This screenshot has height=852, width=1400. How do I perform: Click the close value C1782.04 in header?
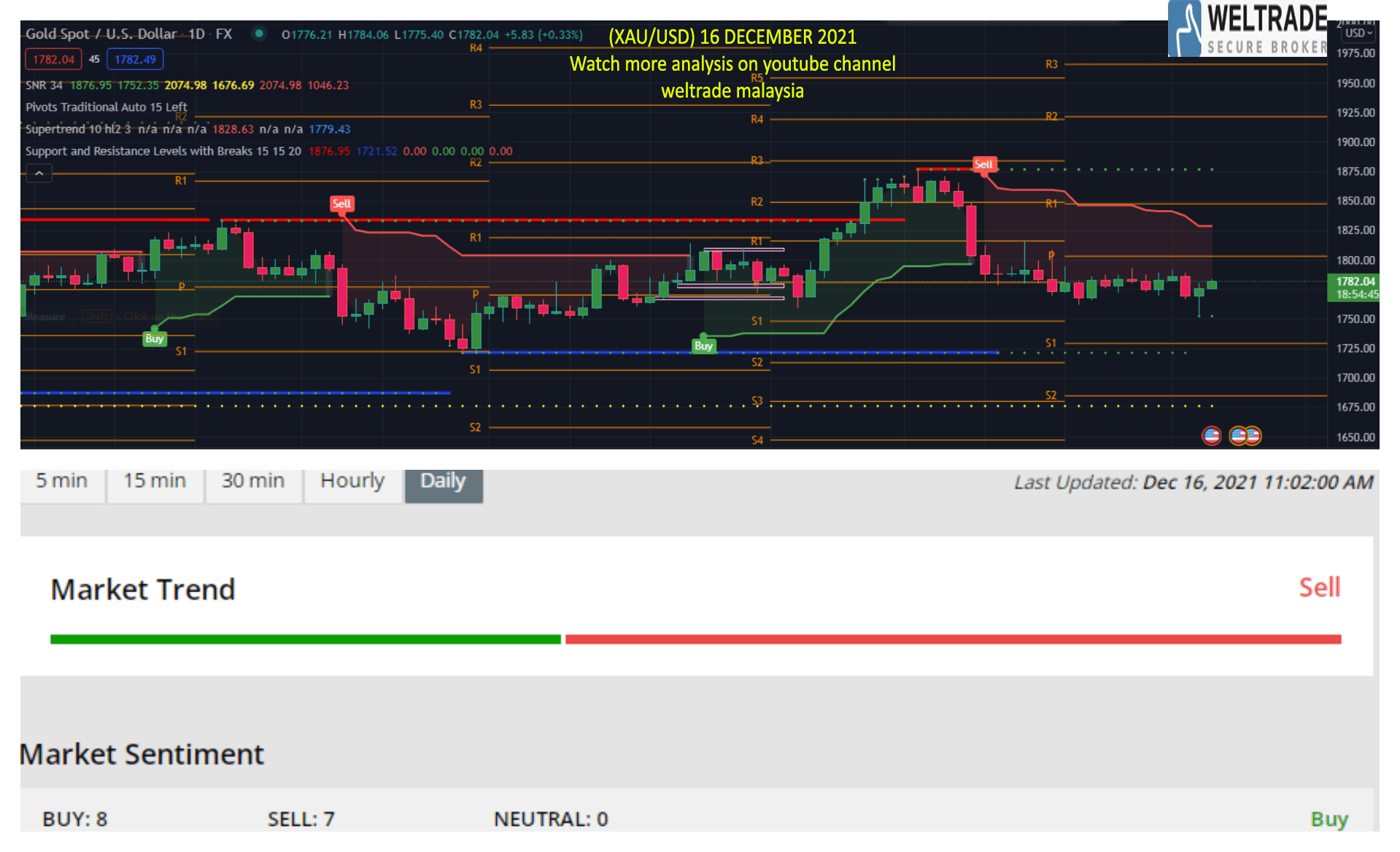coord(473,34)
